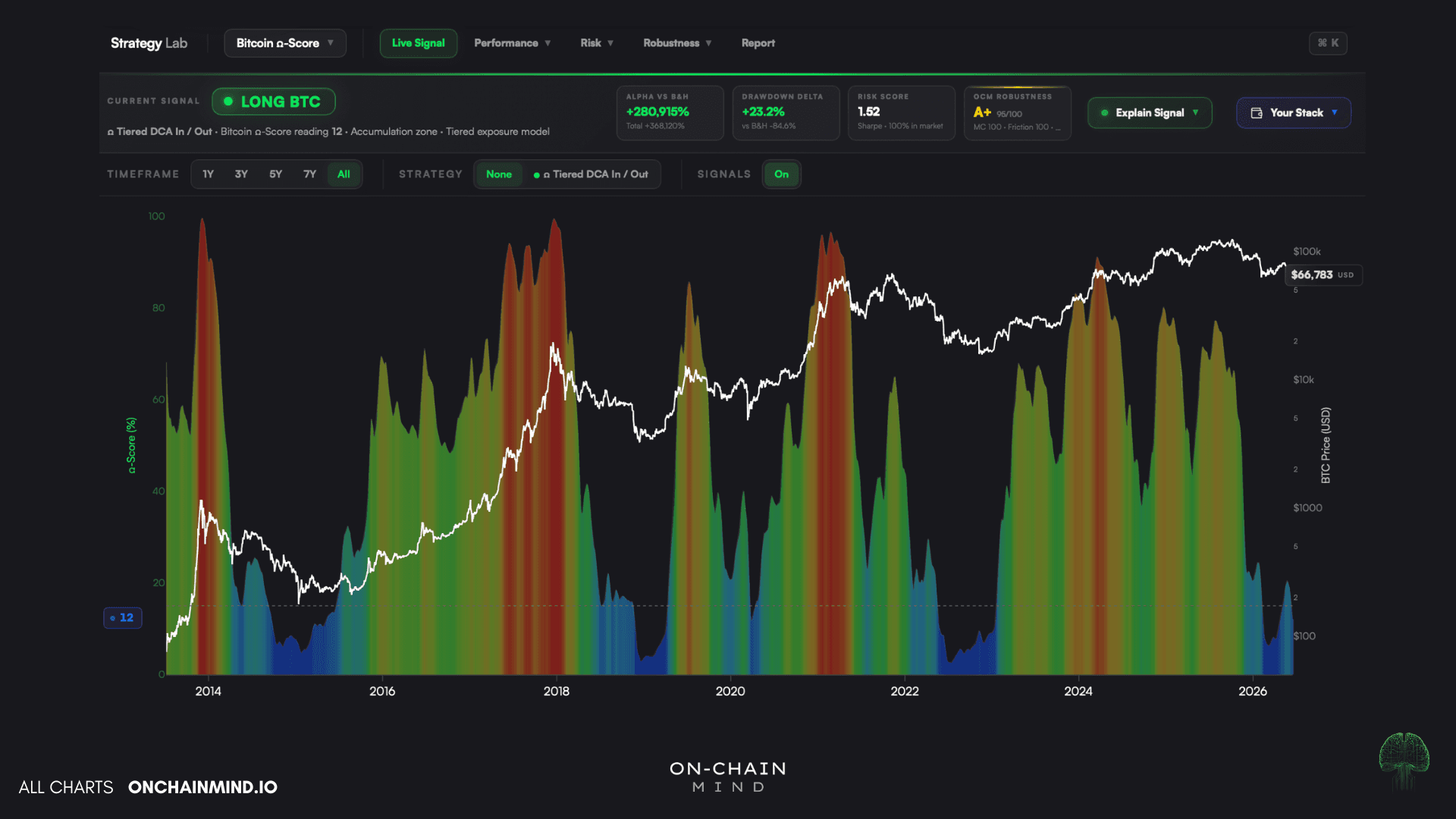Open the Drawdown Delta card

coord(786,113)
